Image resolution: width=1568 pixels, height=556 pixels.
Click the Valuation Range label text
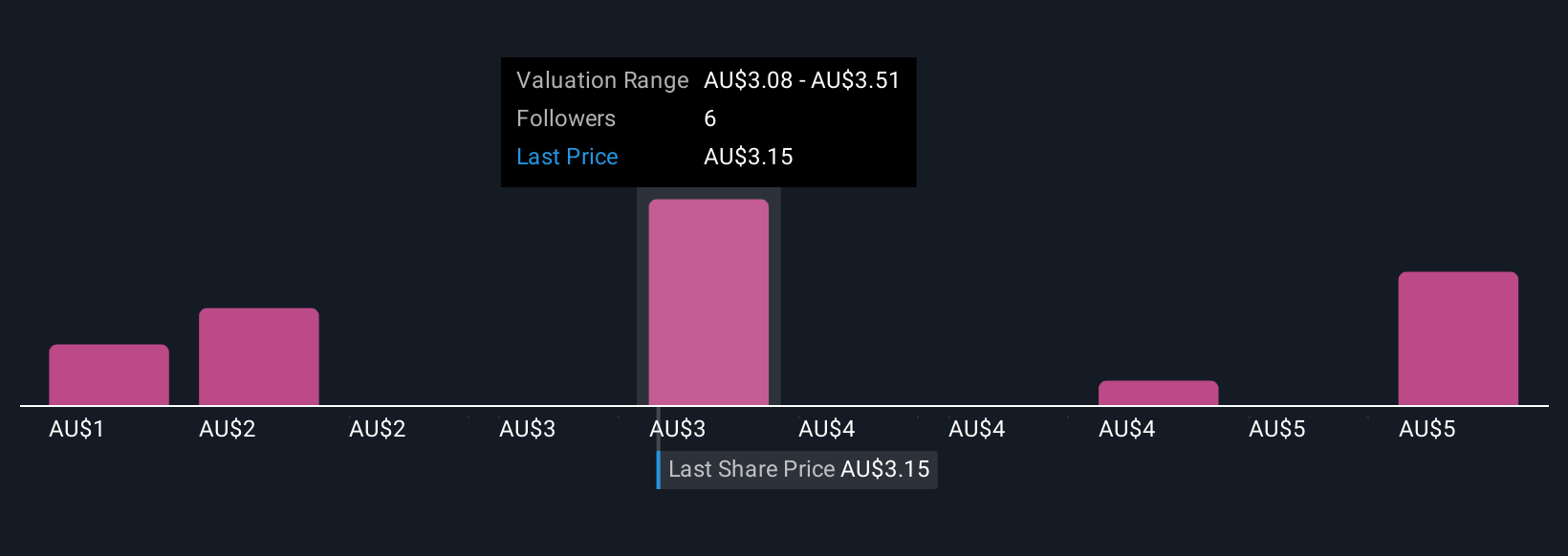coord(602,80)
